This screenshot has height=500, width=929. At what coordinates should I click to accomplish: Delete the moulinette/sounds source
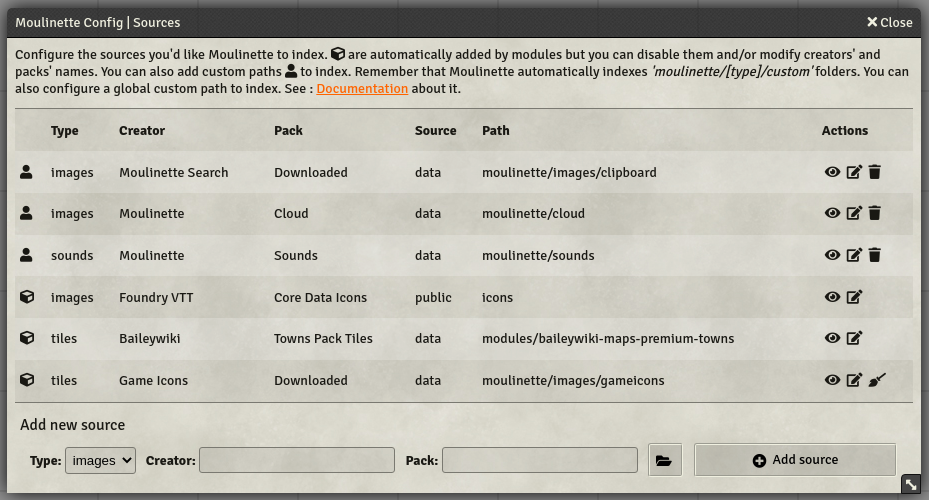pos(874,255)
